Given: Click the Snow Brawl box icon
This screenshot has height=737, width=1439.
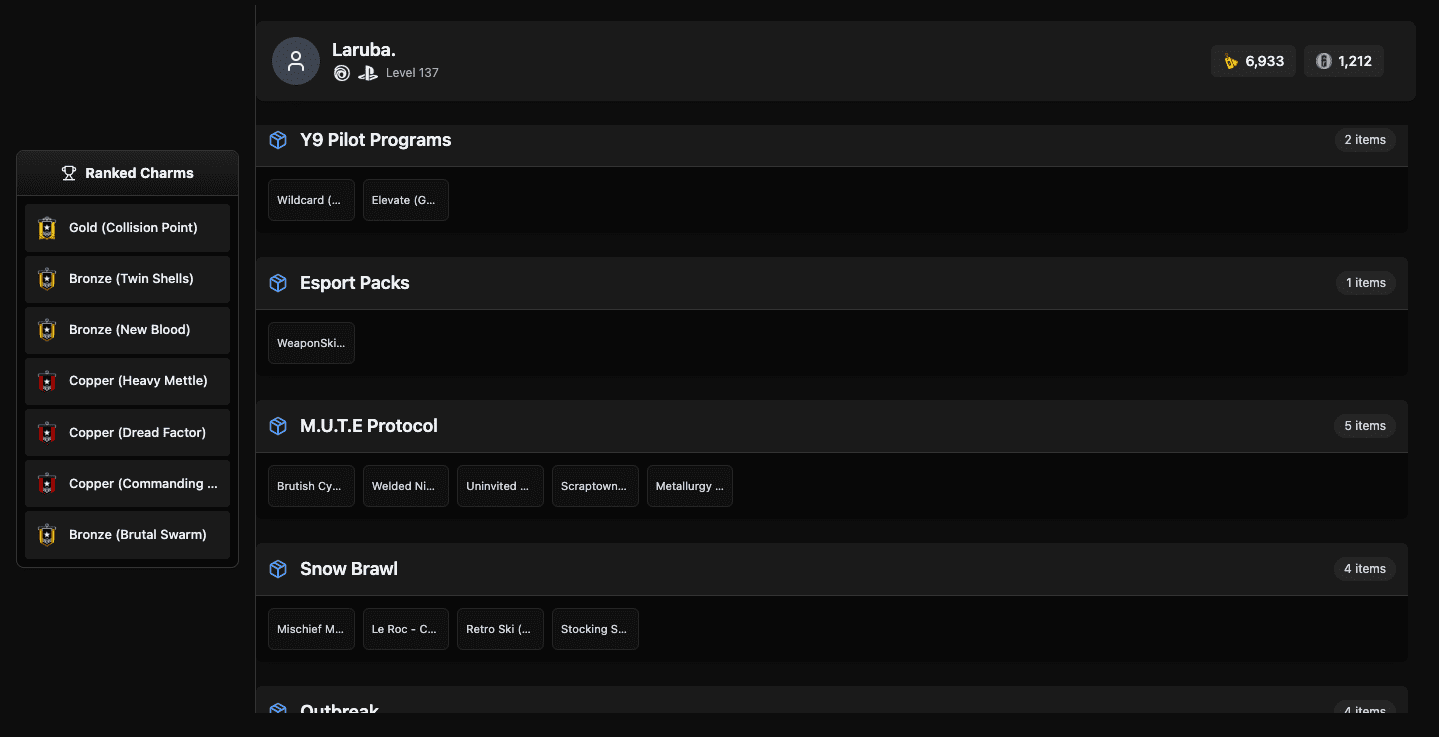Looking at the screenshot, I should (278, 569).
